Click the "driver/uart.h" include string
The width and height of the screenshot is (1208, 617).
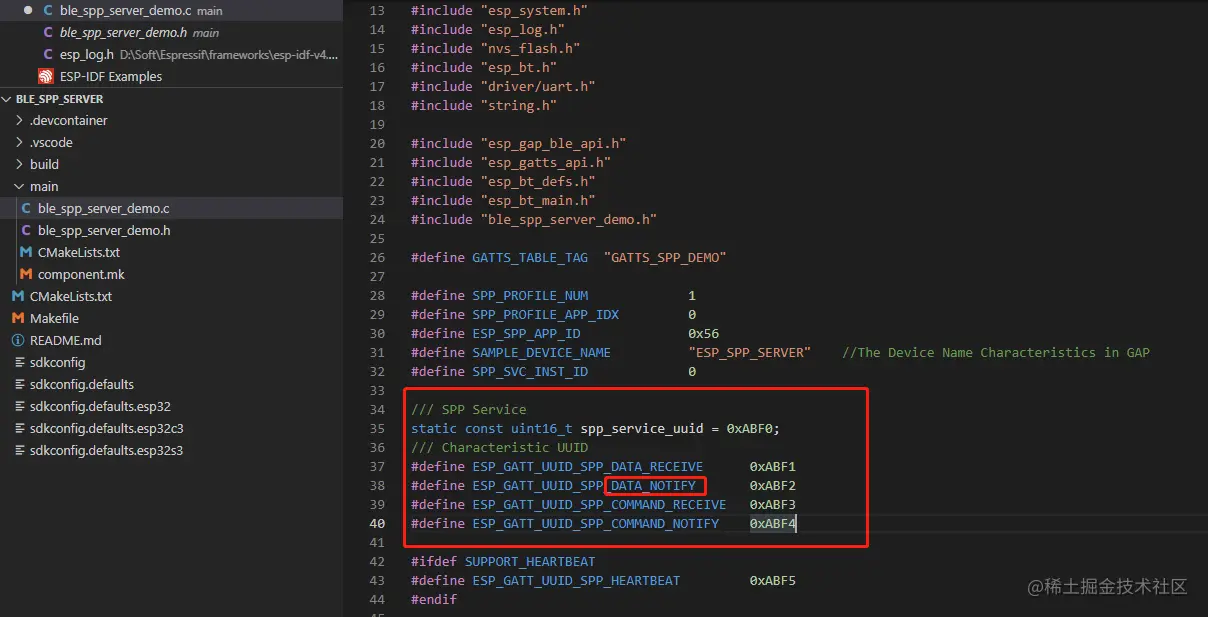coord(538,86)
